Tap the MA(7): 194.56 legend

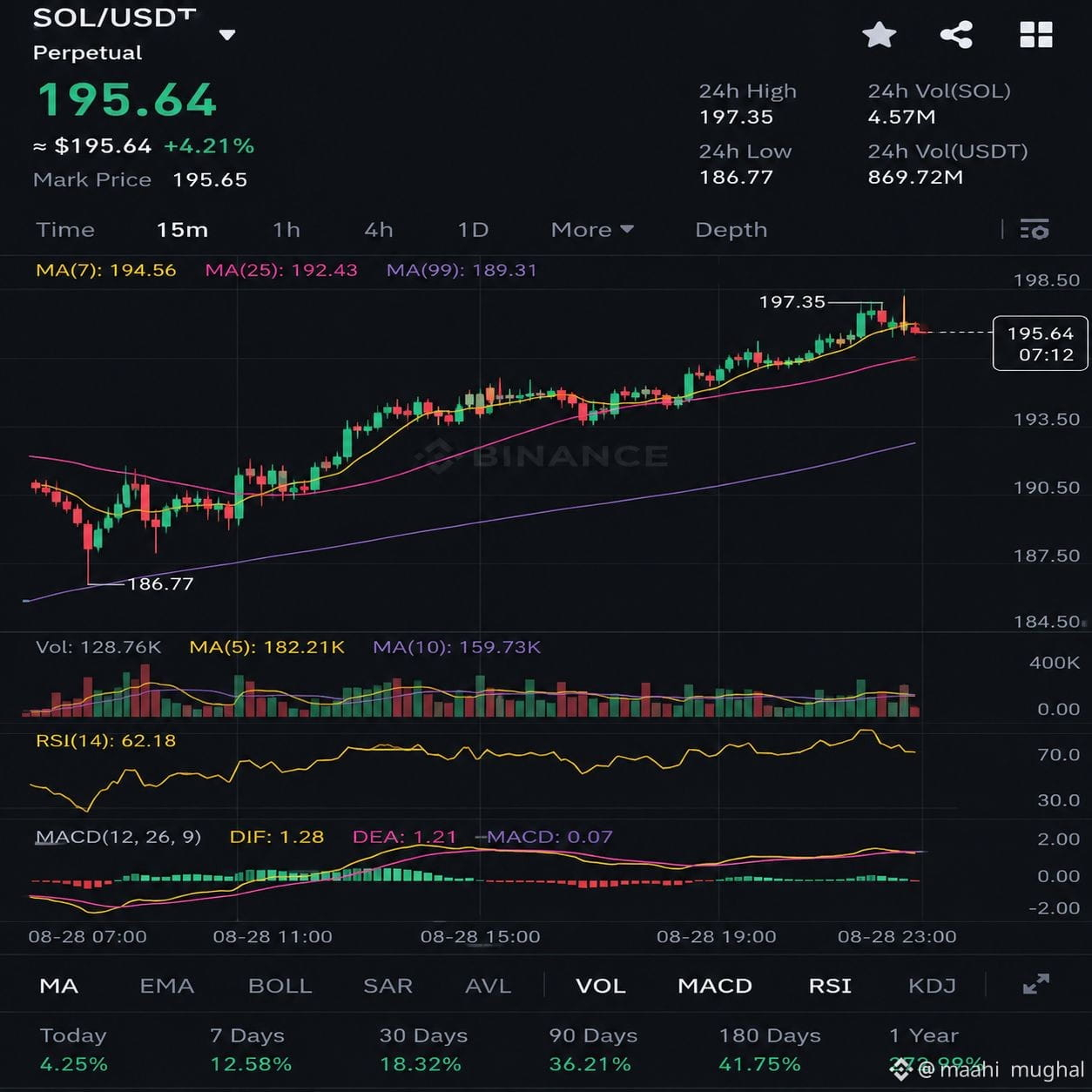106,270
